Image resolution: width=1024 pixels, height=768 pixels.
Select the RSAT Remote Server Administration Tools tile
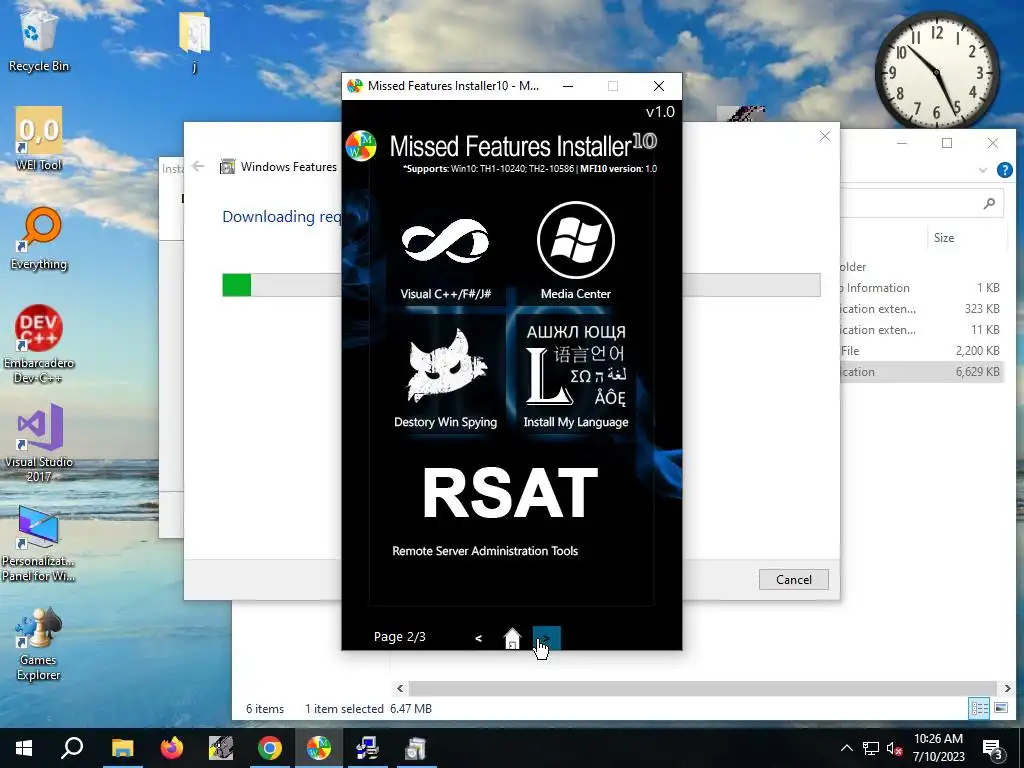(509, 509)
